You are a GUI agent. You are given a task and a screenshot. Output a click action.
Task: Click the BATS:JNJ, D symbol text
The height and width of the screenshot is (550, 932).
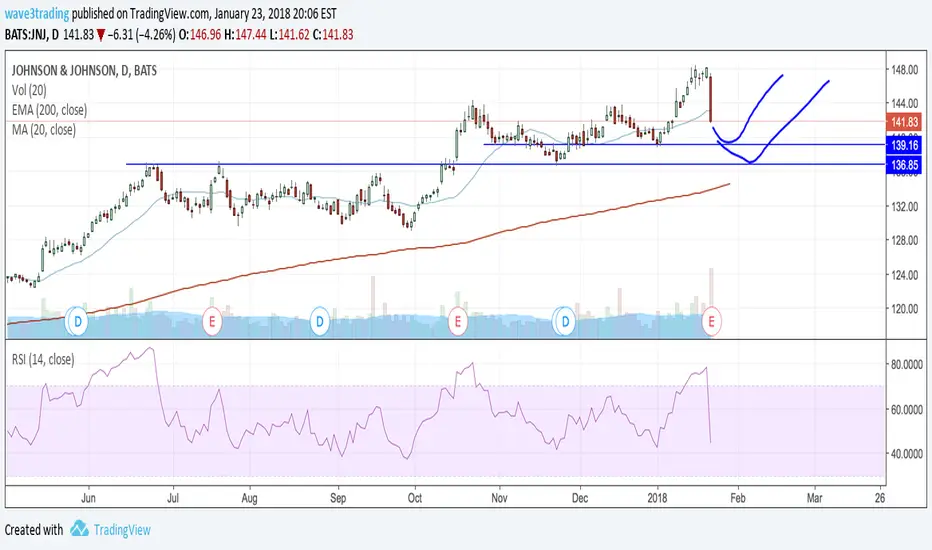[32, 34]
